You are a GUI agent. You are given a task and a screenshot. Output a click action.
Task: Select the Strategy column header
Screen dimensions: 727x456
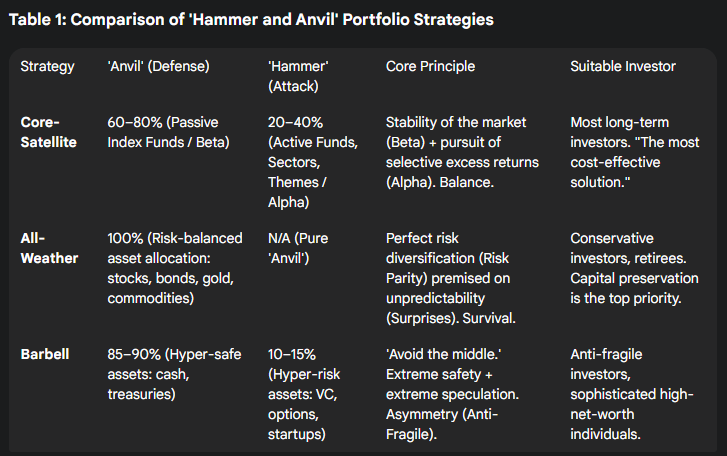(48, 67)
